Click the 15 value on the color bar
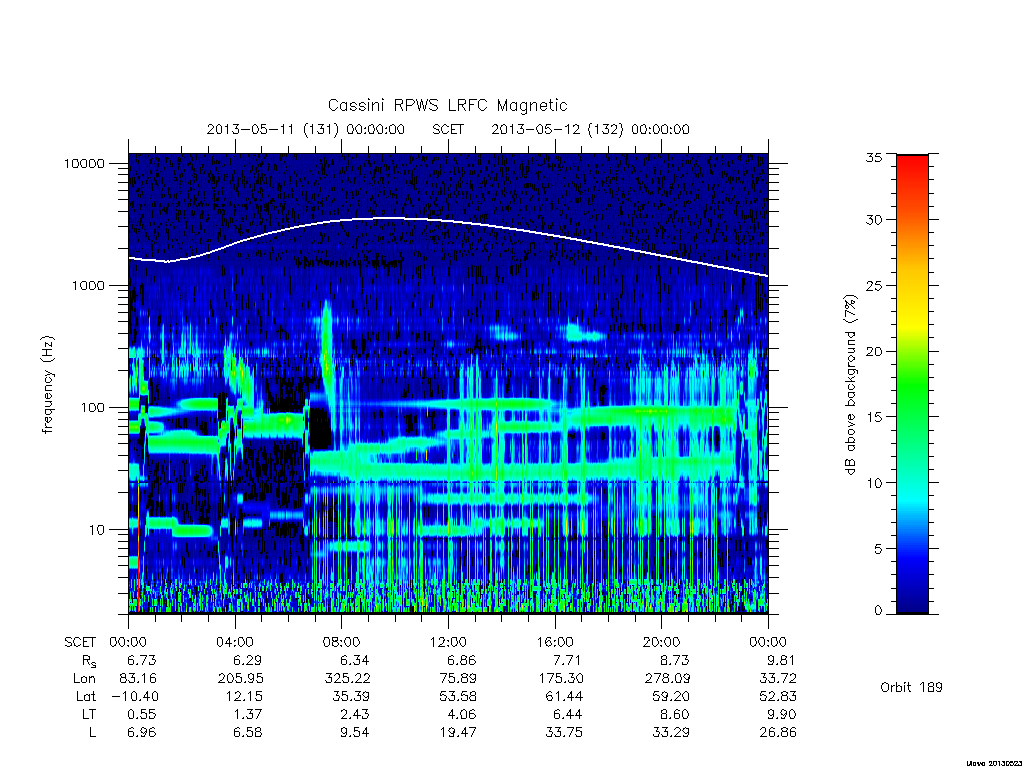This screenshot has height=768, width=1024. coord(873,417)
